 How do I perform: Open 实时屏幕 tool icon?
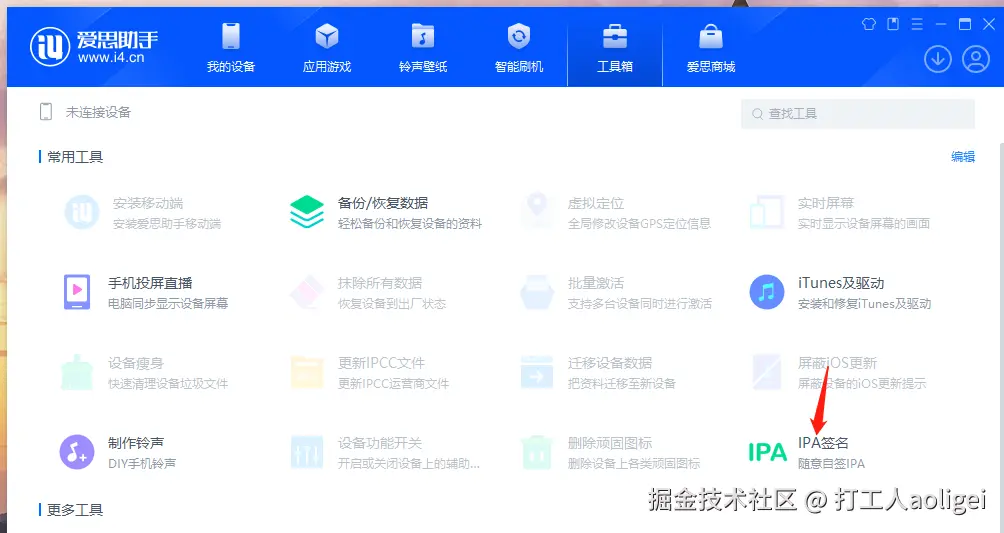pyautogui.click(x=767, y=213)
